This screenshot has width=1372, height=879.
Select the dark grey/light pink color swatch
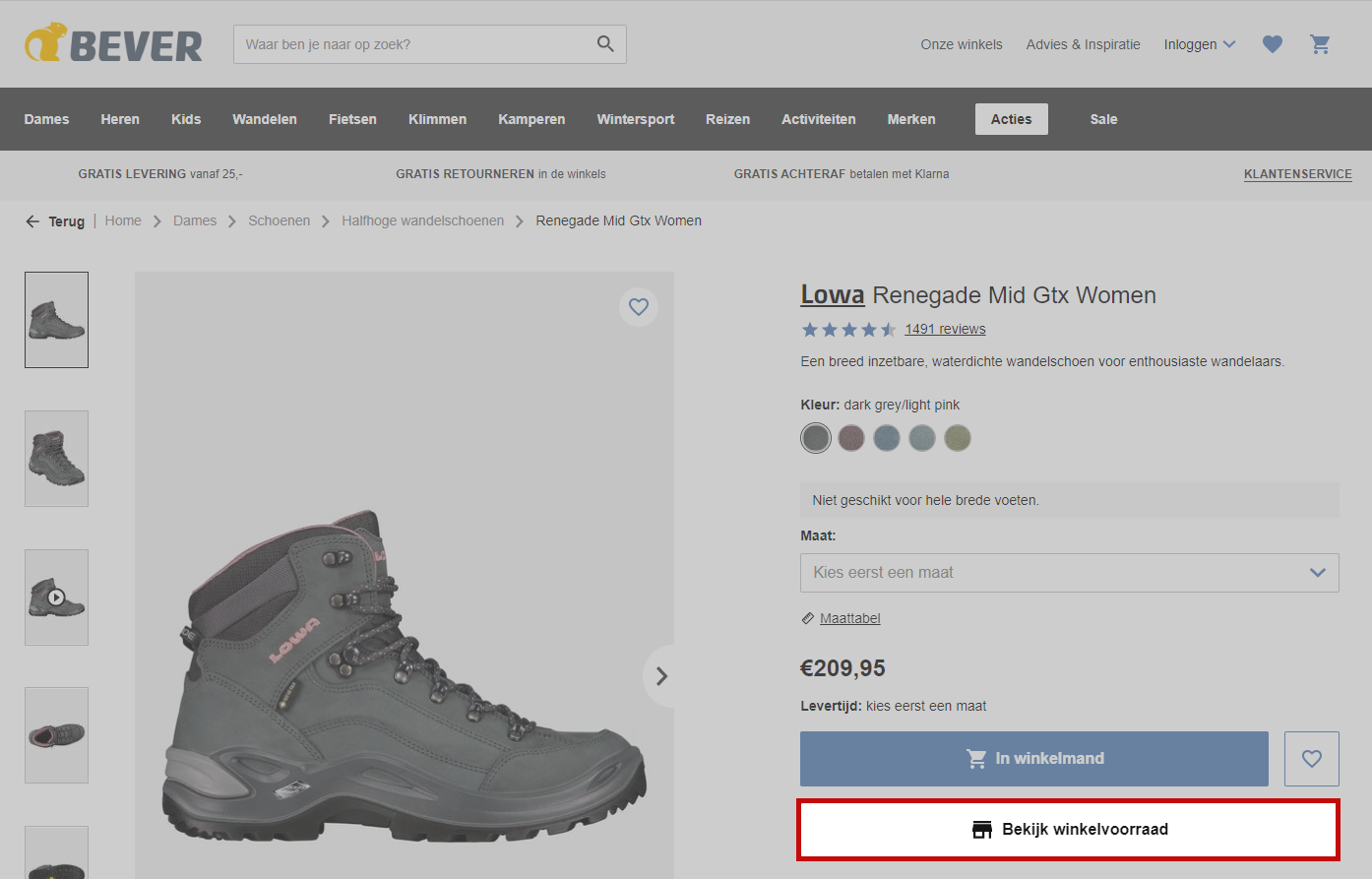tap(816, 438)
